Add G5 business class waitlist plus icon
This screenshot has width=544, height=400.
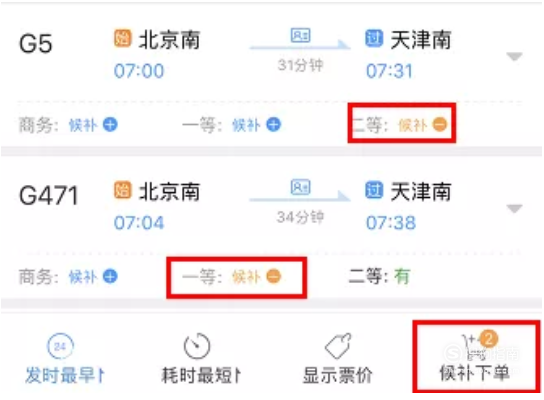pyautogui.click(x=110, y=125)
